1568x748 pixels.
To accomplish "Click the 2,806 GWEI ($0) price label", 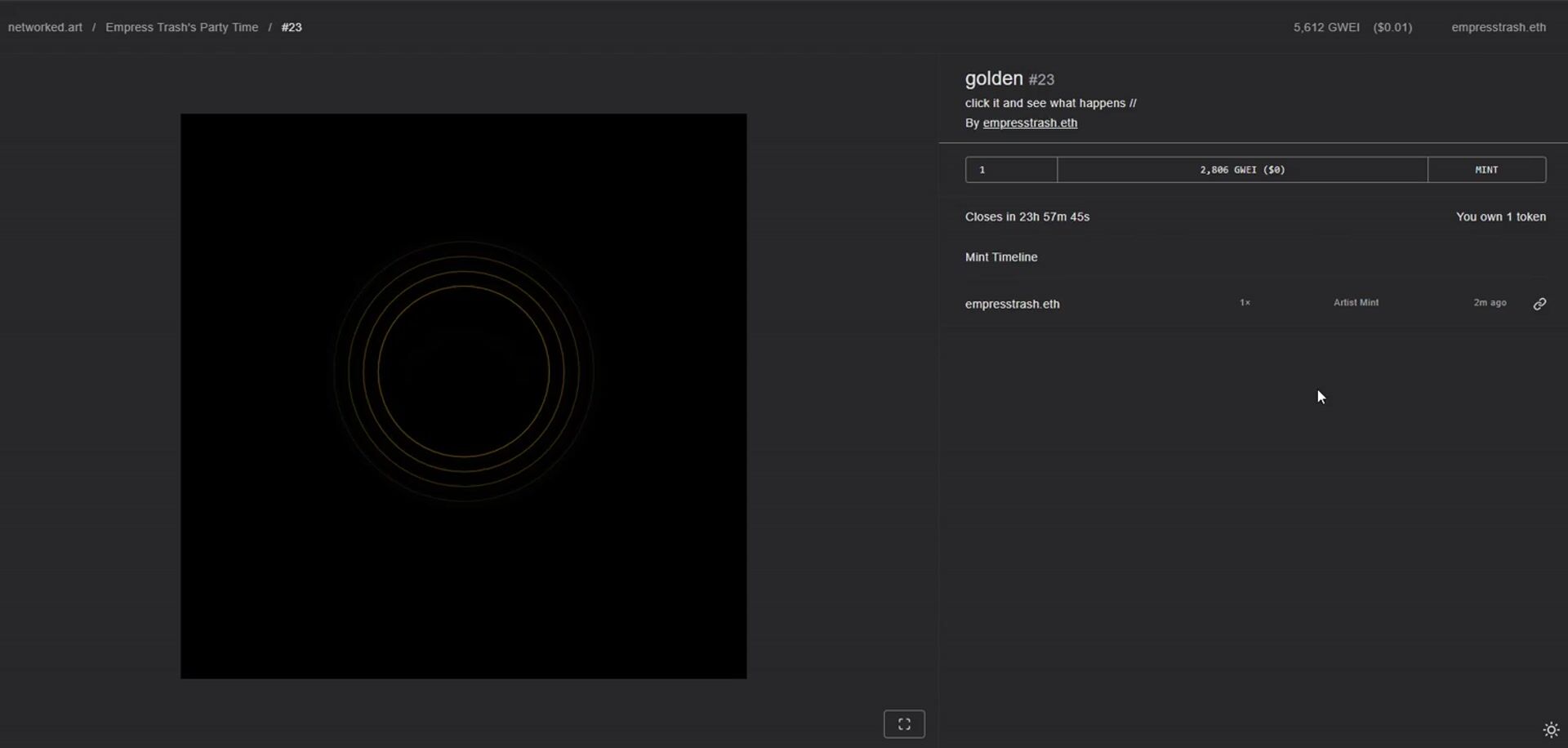I will pyautogui.click(x=1242, y=170).
